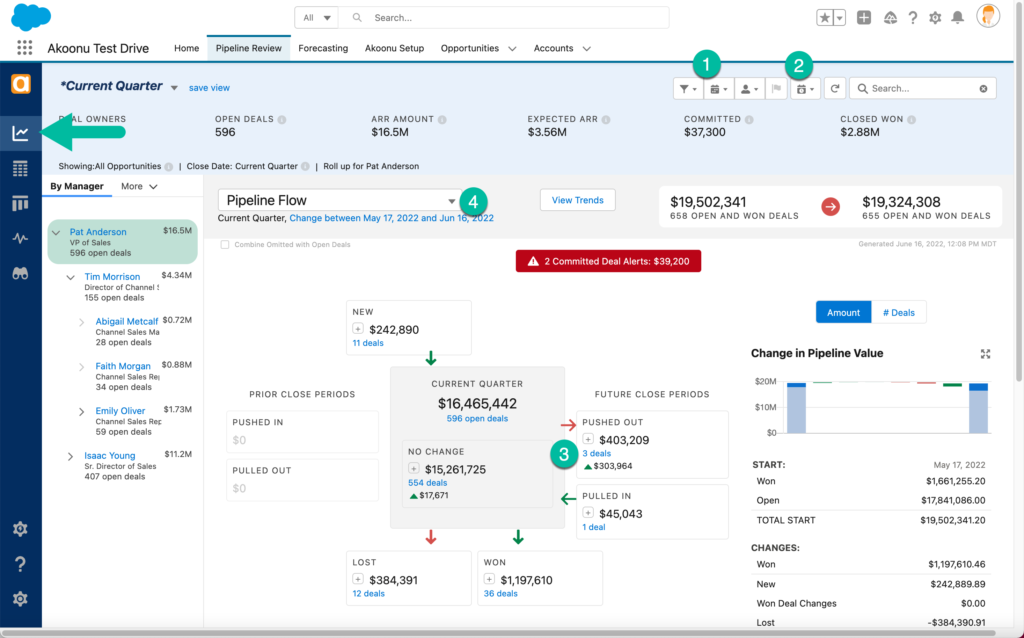
Task: Open the filter options funnel icon
Action: (688, 89)
